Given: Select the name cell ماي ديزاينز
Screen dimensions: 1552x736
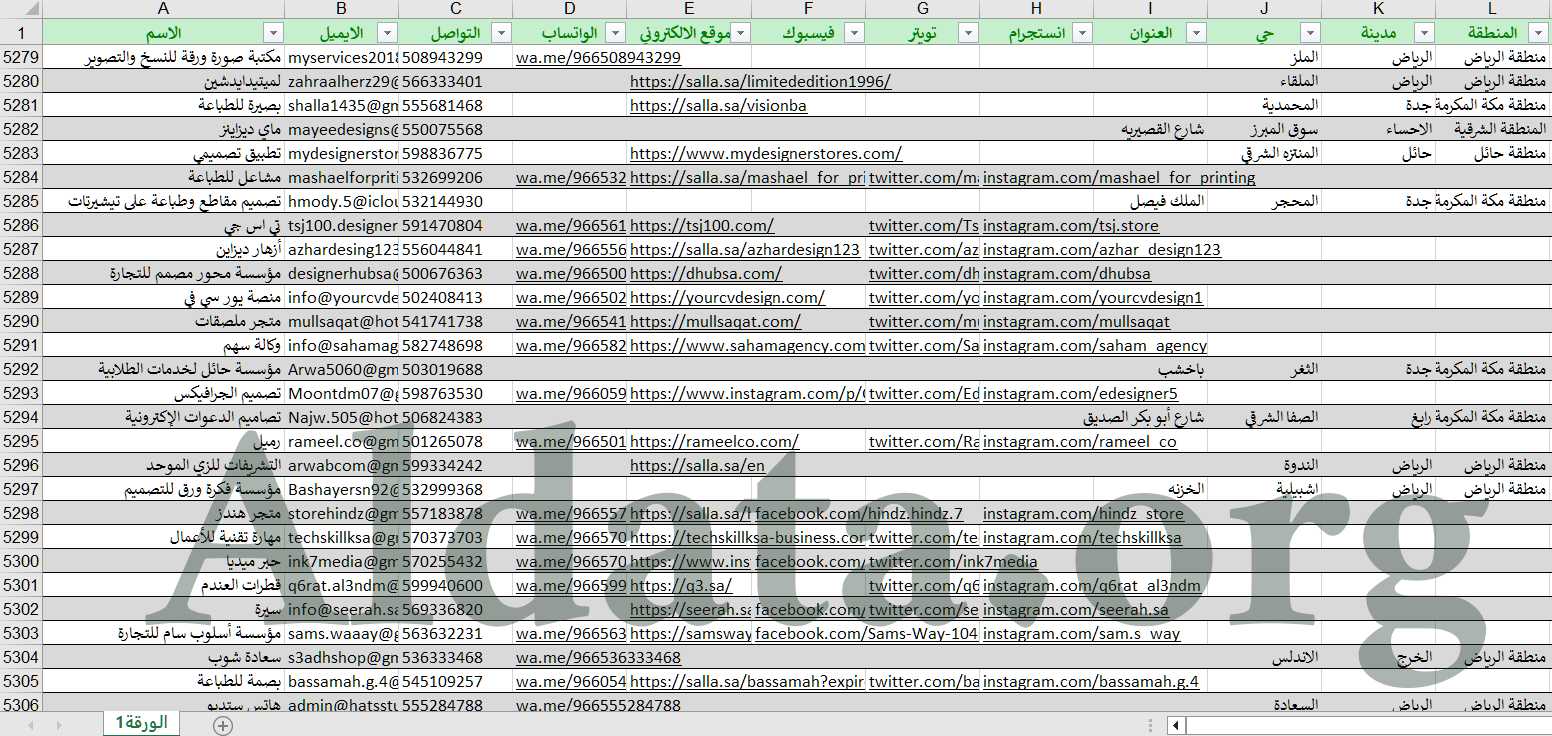Looking at the screenshot, I should point(163,130).
